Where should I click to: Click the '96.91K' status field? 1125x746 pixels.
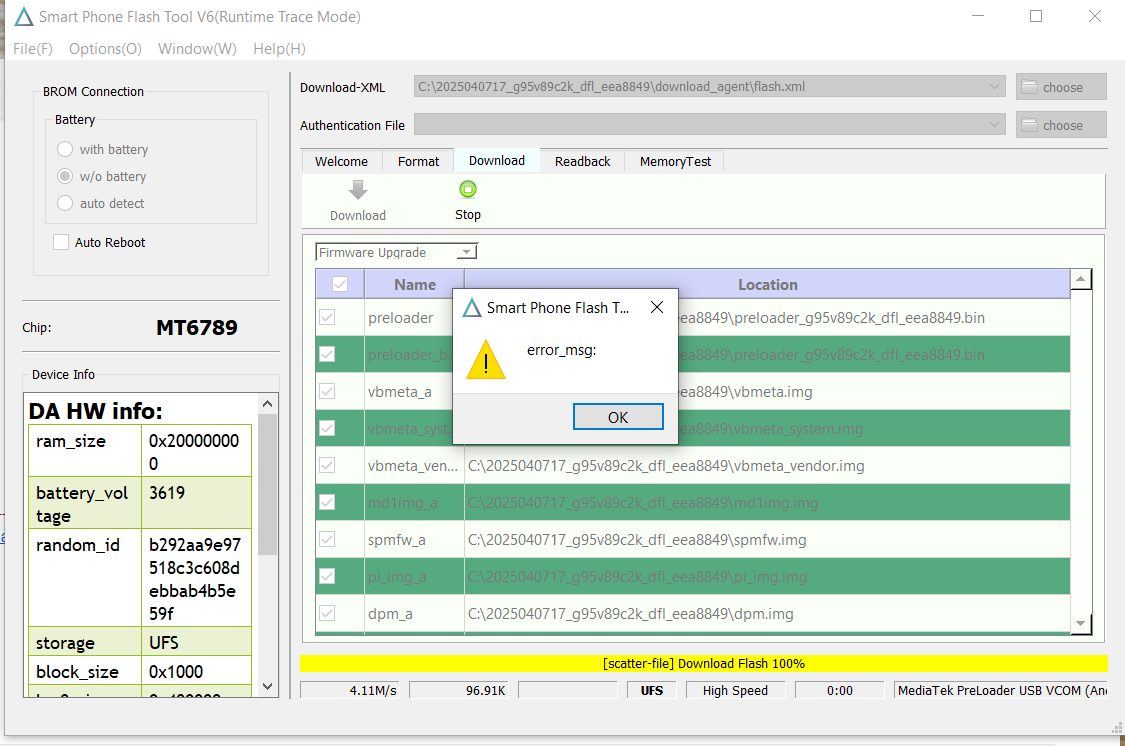[458, 690]
